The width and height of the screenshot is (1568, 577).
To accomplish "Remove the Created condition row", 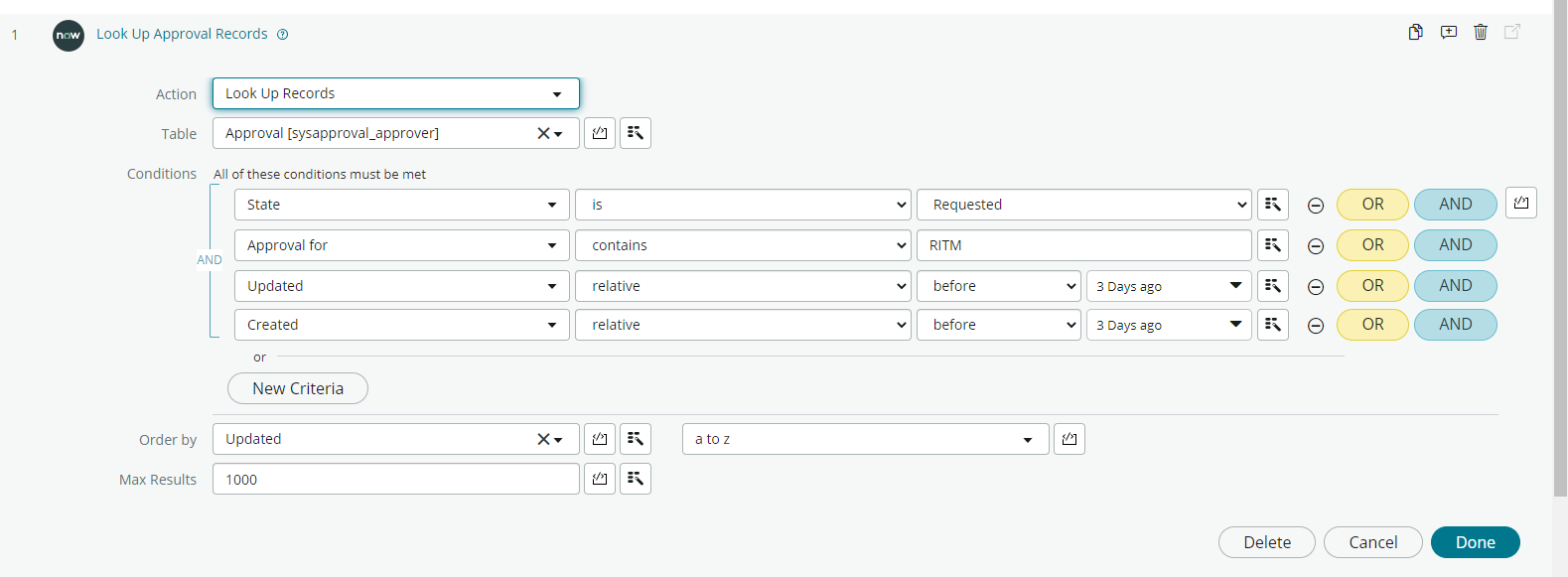I will [1316, 326].
